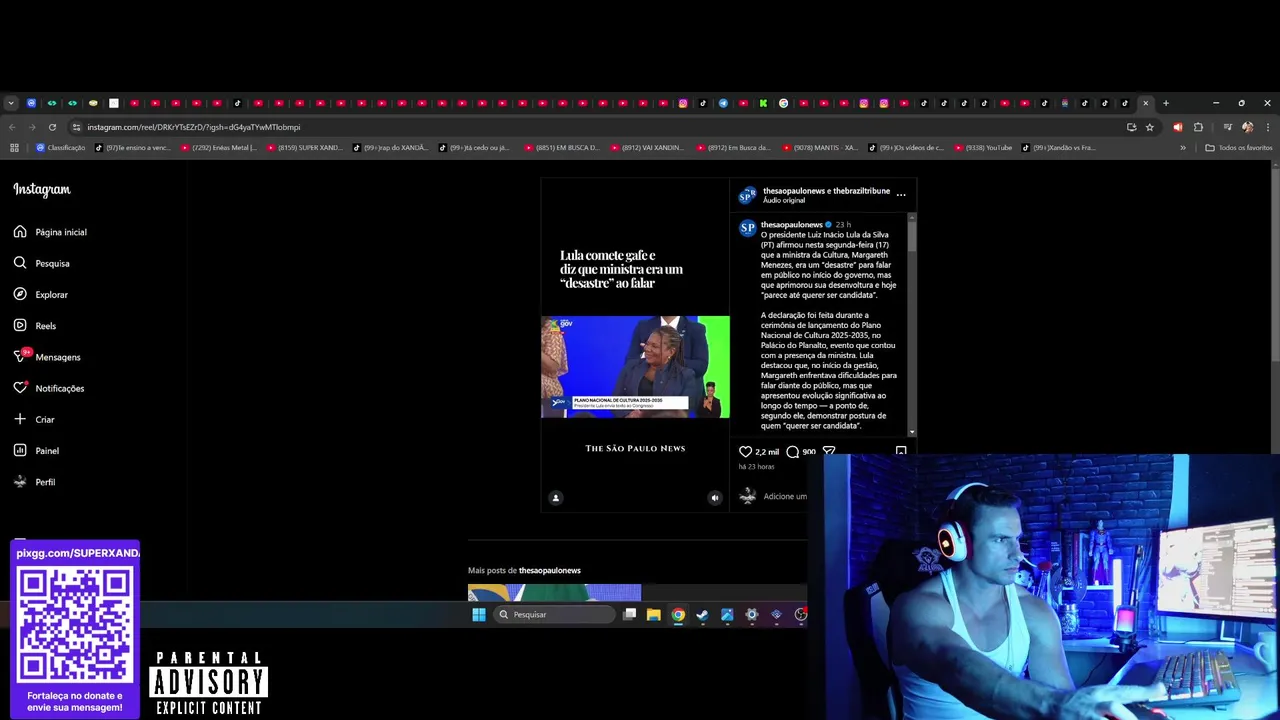Click the comment field Adicione um
The width and height of the screenshot is (1280, 720).
785,496
